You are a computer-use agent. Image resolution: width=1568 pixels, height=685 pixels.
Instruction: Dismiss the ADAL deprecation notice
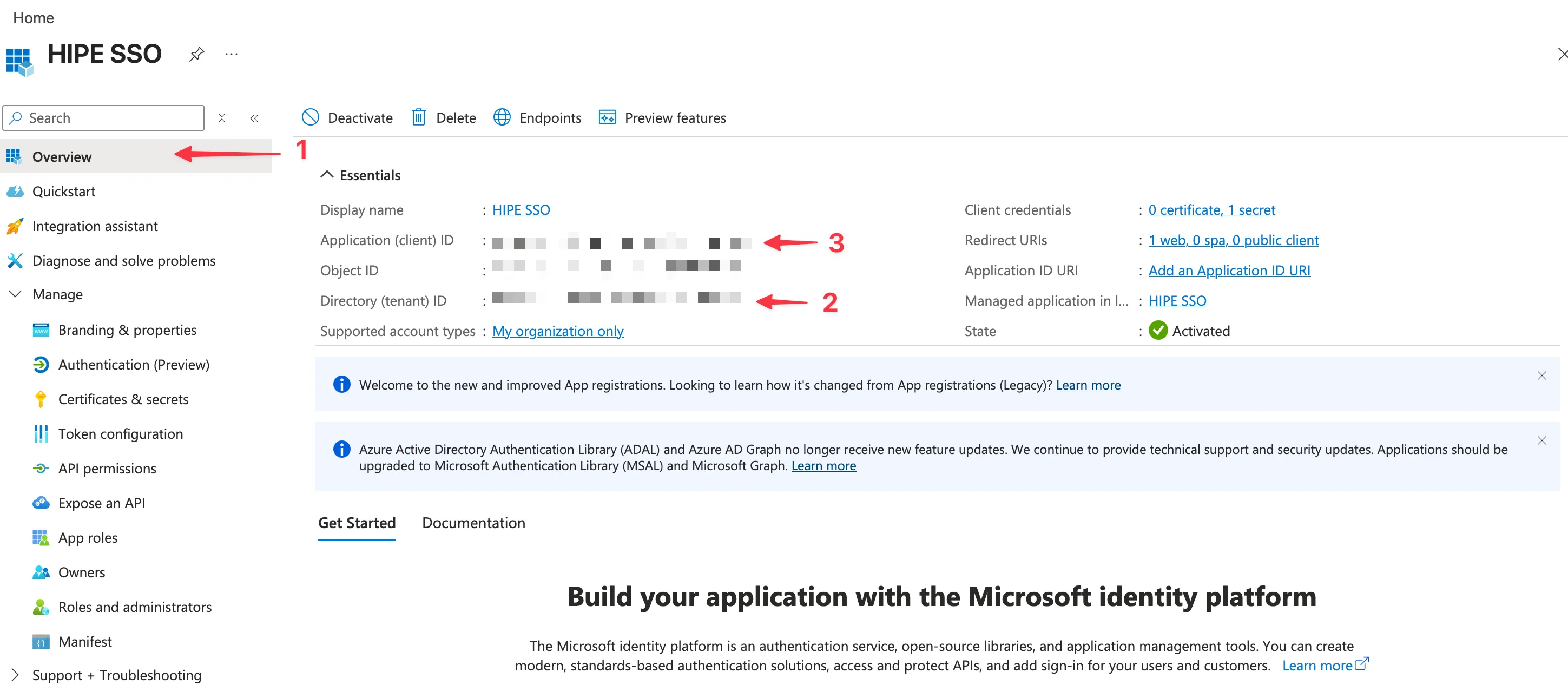pyautogui.click(x=1542, y=440)
